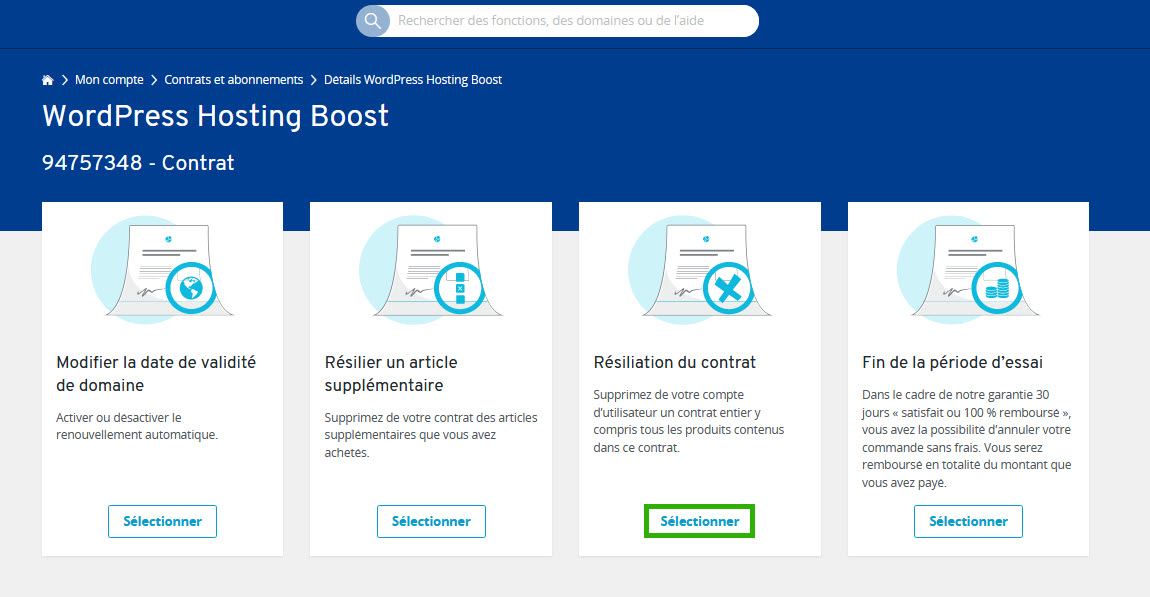Select Modifier la date de validité de domaine
The image size is (1150, 597).
tap(162, 521)
